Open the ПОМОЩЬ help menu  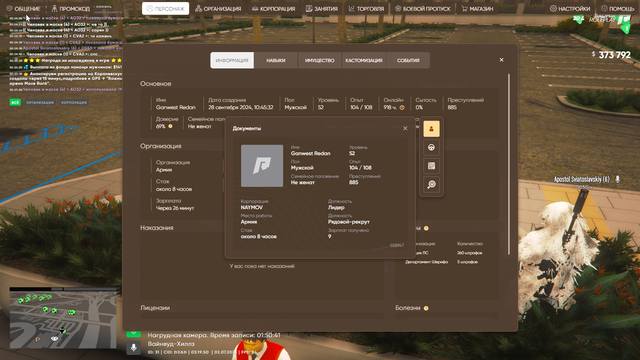[x=618, y=9]
